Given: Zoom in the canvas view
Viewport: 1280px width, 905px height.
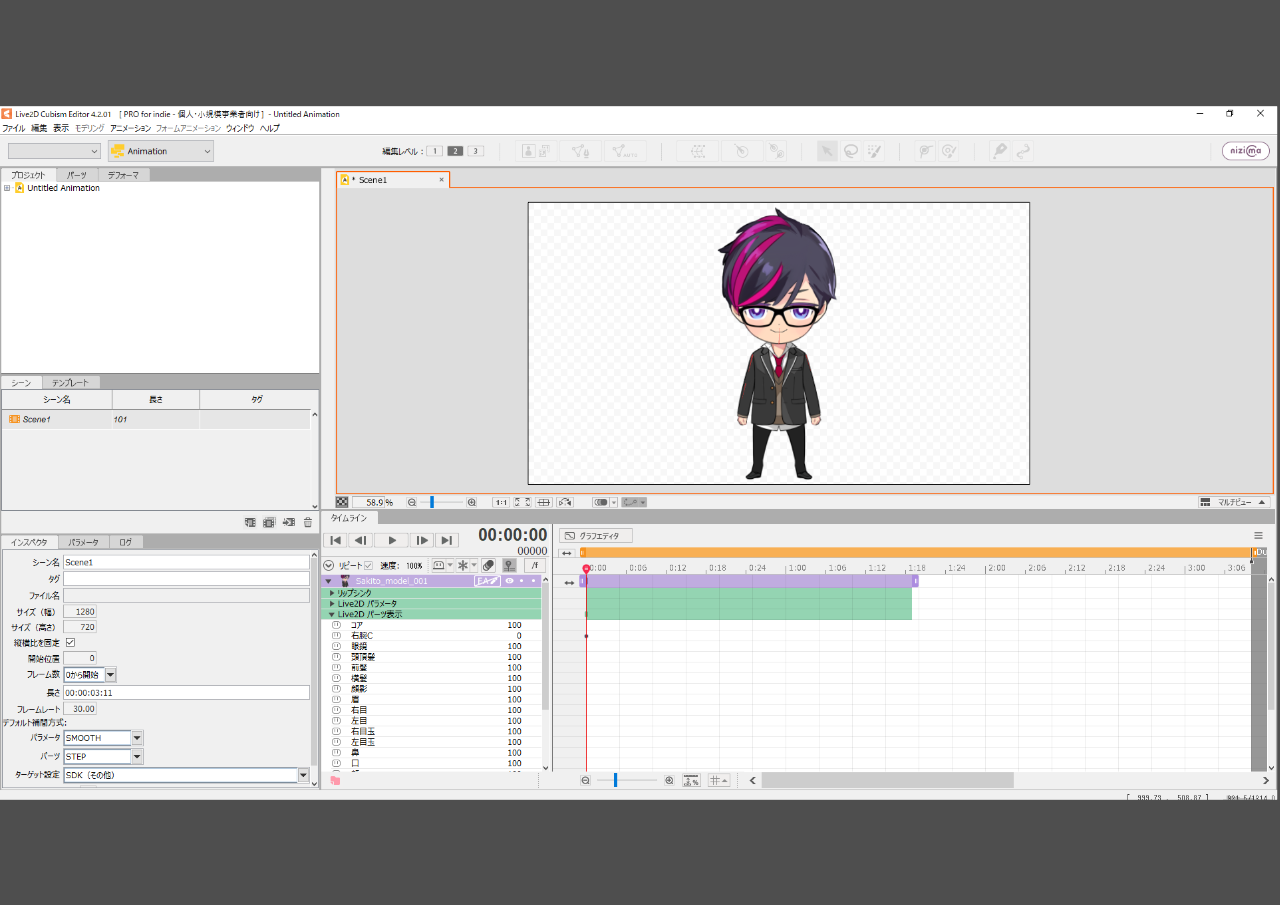Looking at the screenshot, I should (x=472, y=502).
